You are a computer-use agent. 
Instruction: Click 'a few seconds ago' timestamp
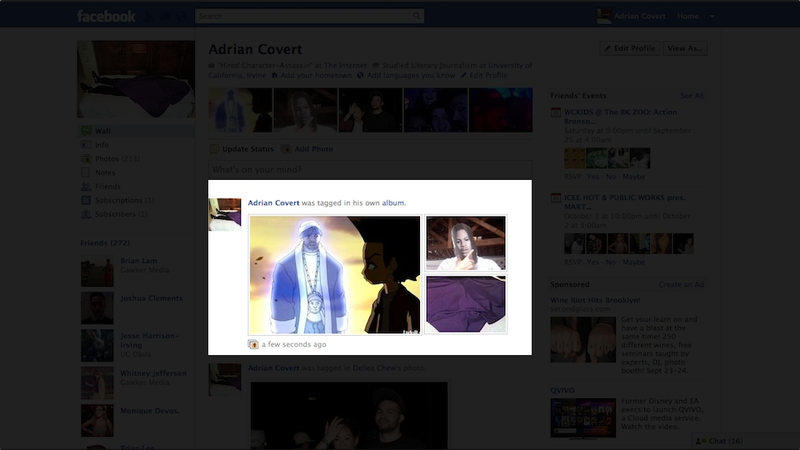point(294,344)
